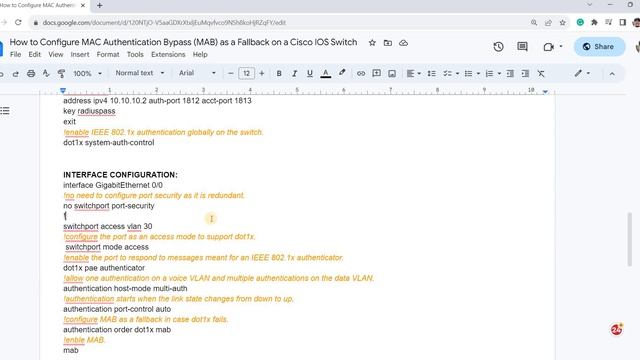Bookmark this page with star icon
The image size is (640, 360).
pos(563,23)
